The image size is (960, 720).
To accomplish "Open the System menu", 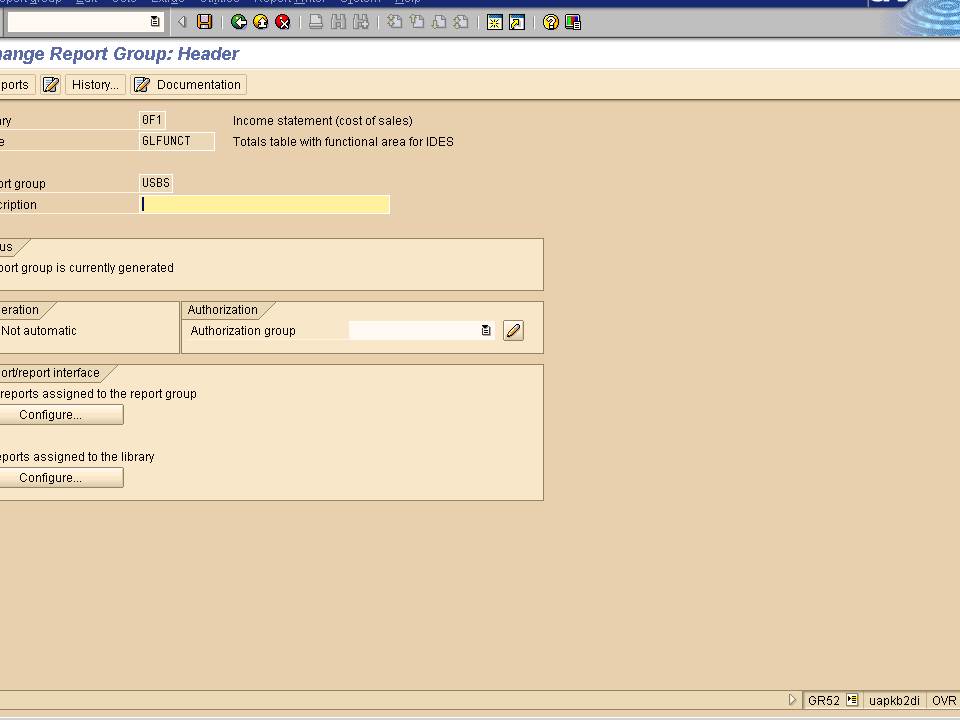I will [x=358, y=2].
